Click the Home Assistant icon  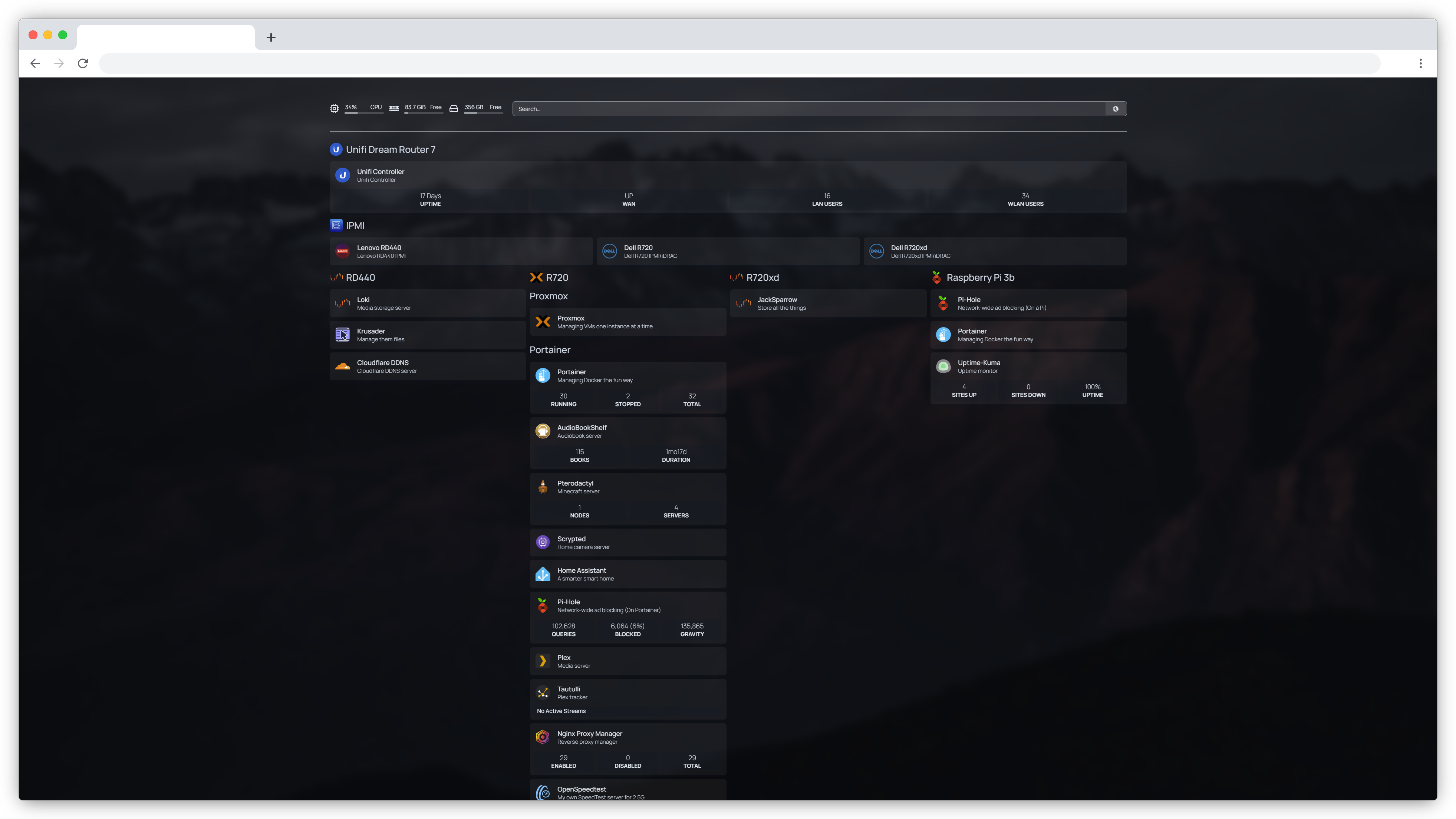tap(543, 574)
